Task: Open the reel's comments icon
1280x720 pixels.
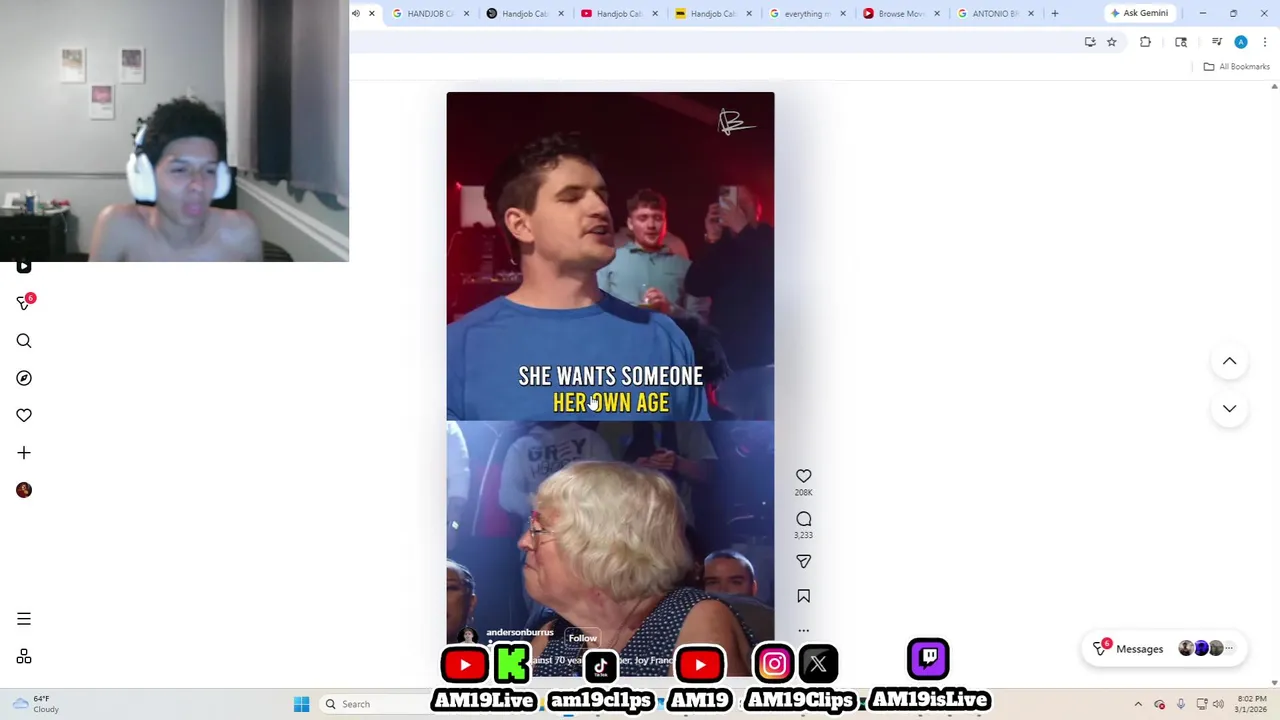Action: point(803,519)
